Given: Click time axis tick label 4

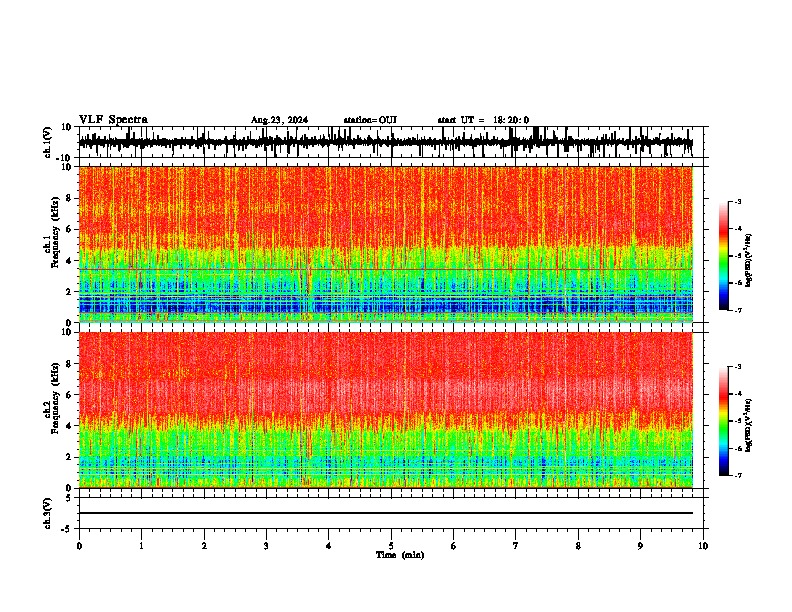Looking at the screenshot, I should tap(329, 546).
